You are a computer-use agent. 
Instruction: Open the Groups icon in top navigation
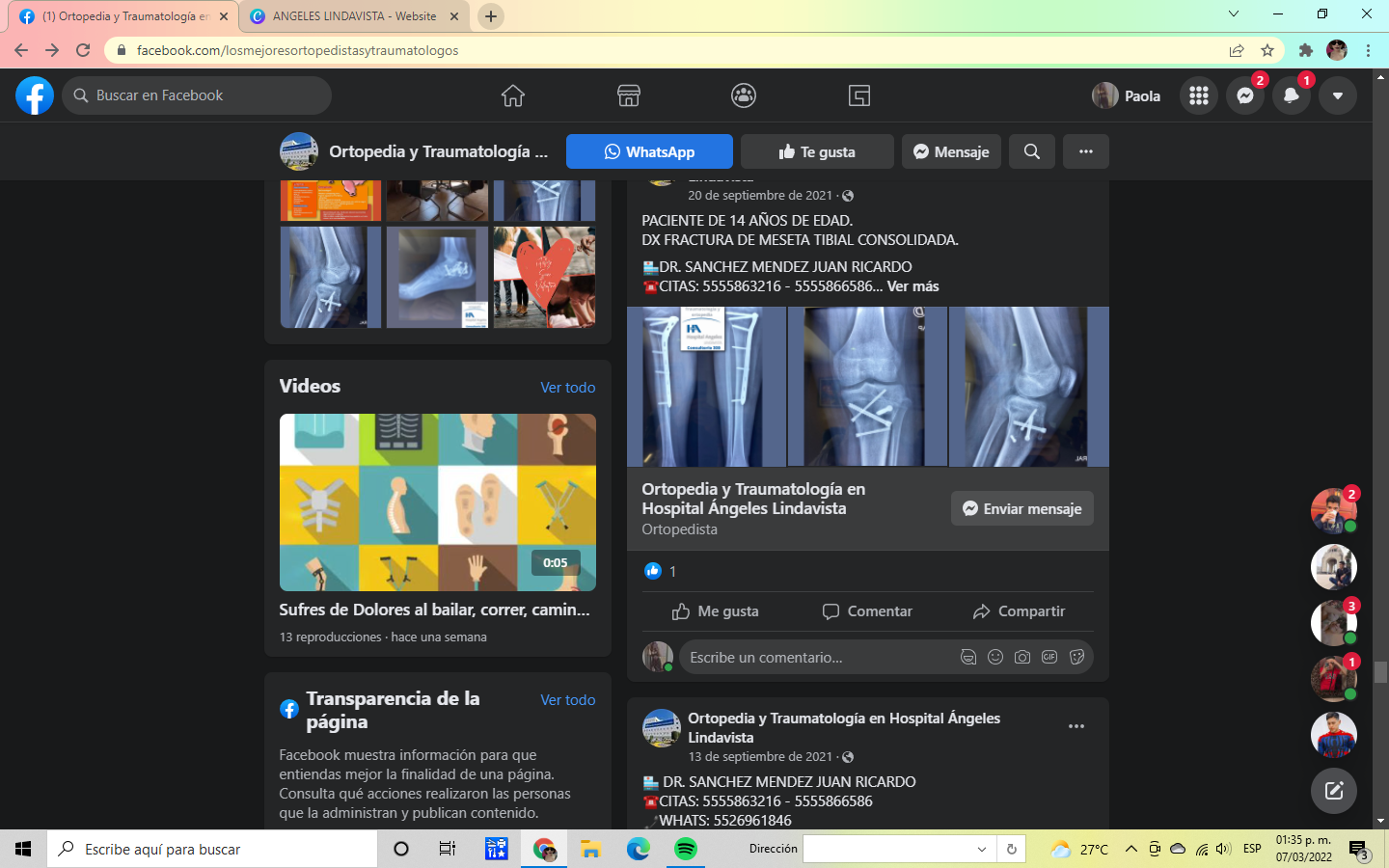(x=744, y=95)
